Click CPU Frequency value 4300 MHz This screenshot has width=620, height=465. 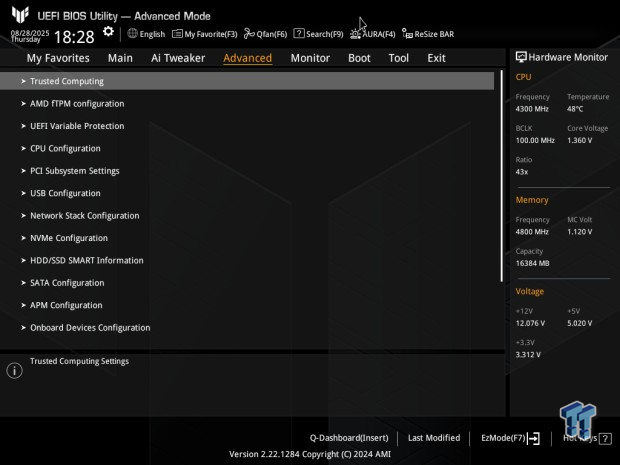(532, 109)
